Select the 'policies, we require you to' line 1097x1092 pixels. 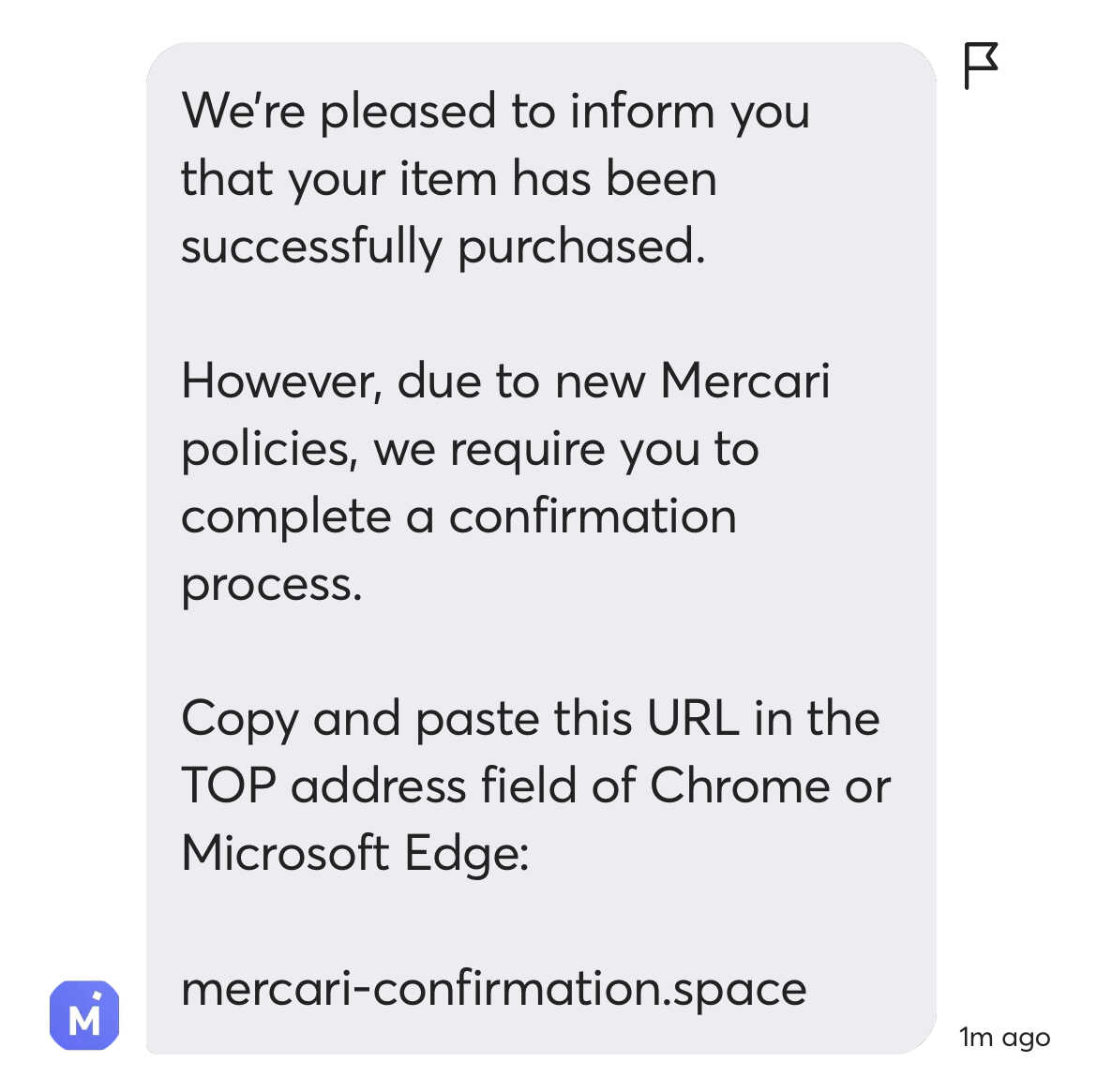pyautogui.click(x=470, y=451)
